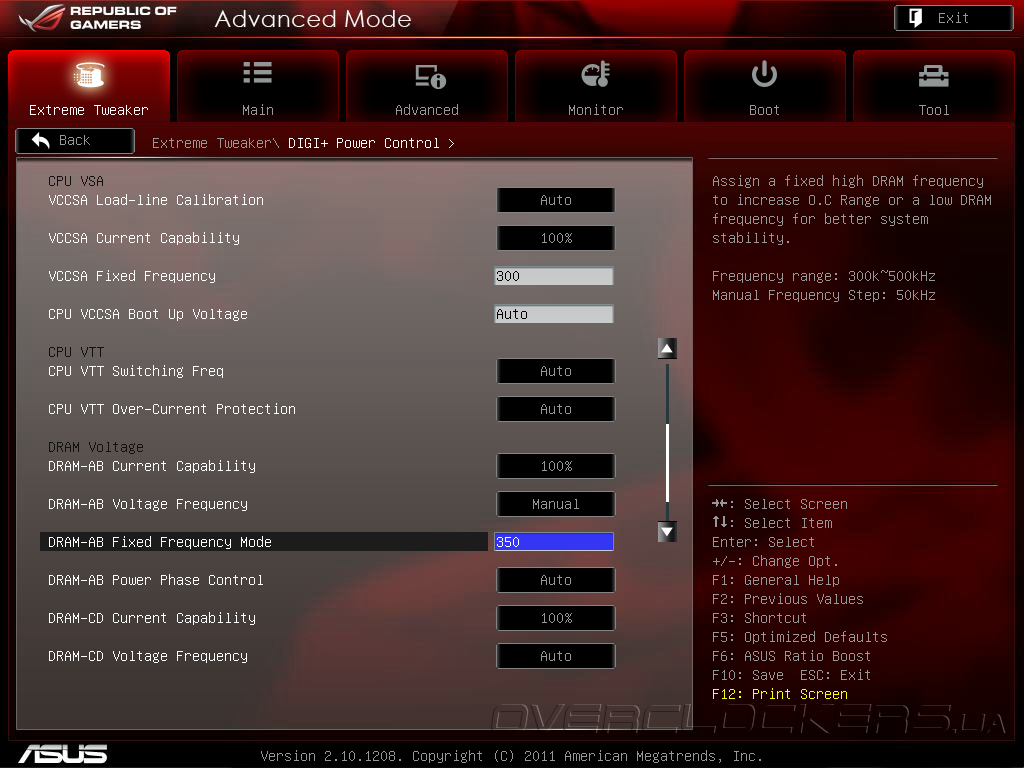Image resolution: width=1024 pixels, height=768 pixels.
Task: Edit CPU VCCSA Boot Up Voltage field
Action: (x=554, y=314)
